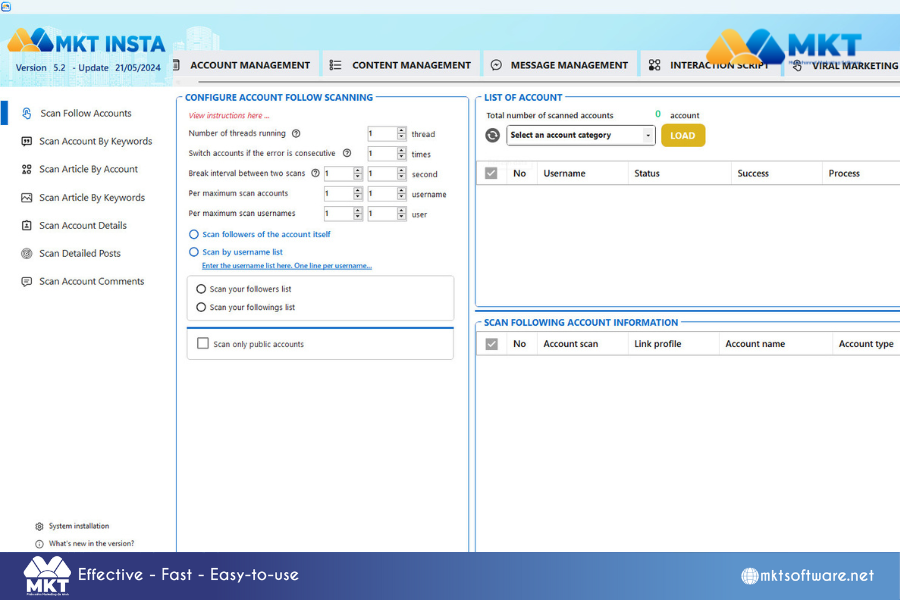Click the threads running spinner arrows
The height and width of the screenshot is (600, 900).
(401, 134)
